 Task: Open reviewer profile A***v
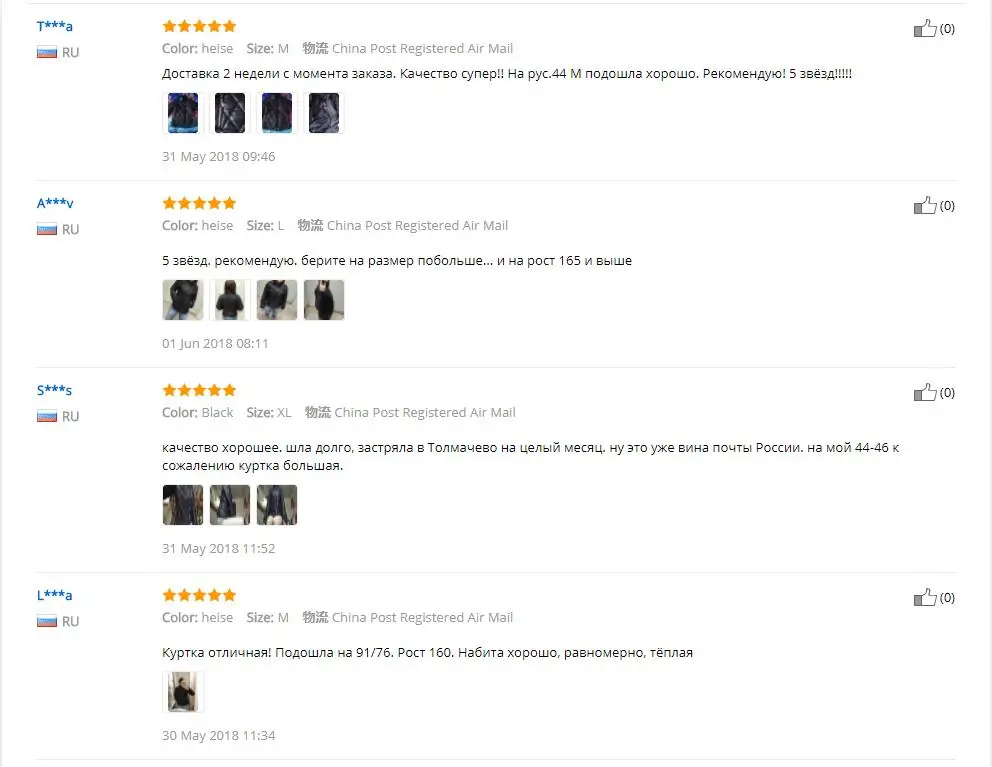tap(55, 203)
